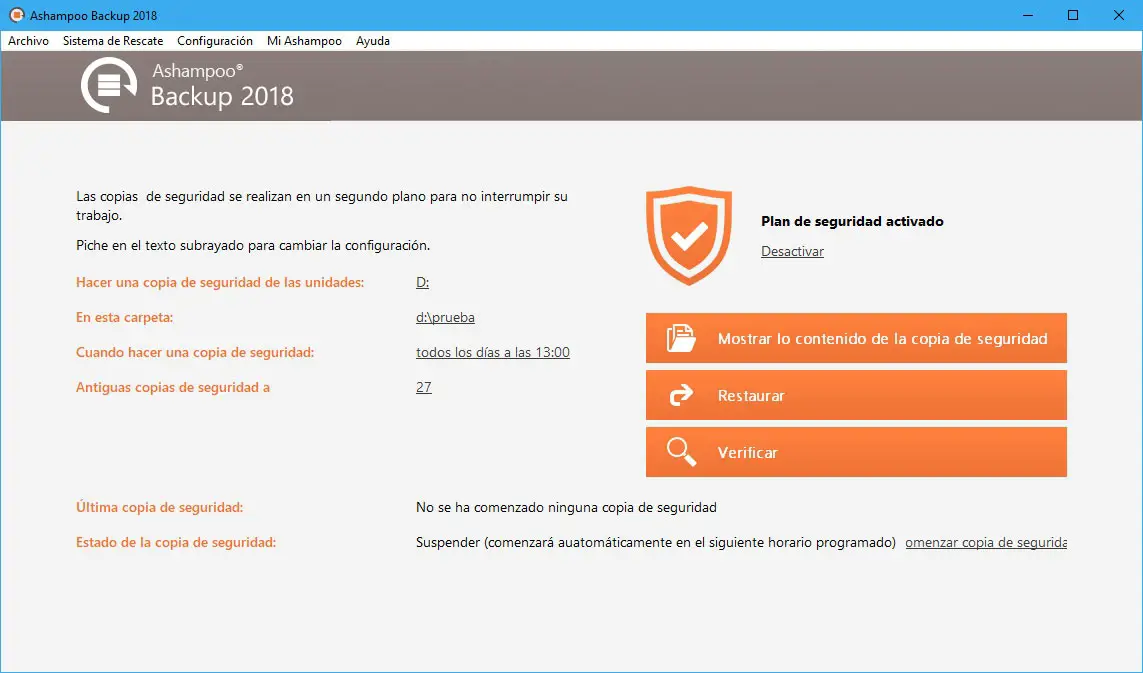Click the Desactivar link
Viewport: 1143px width, 673px height.
[792, 252]
